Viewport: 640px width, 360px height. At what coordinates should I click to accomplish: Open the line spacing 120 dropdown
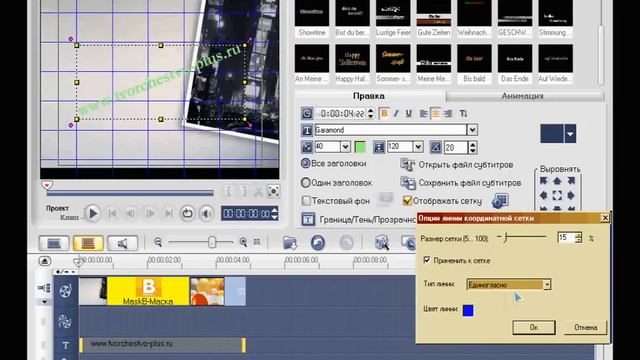coord(418,147)
